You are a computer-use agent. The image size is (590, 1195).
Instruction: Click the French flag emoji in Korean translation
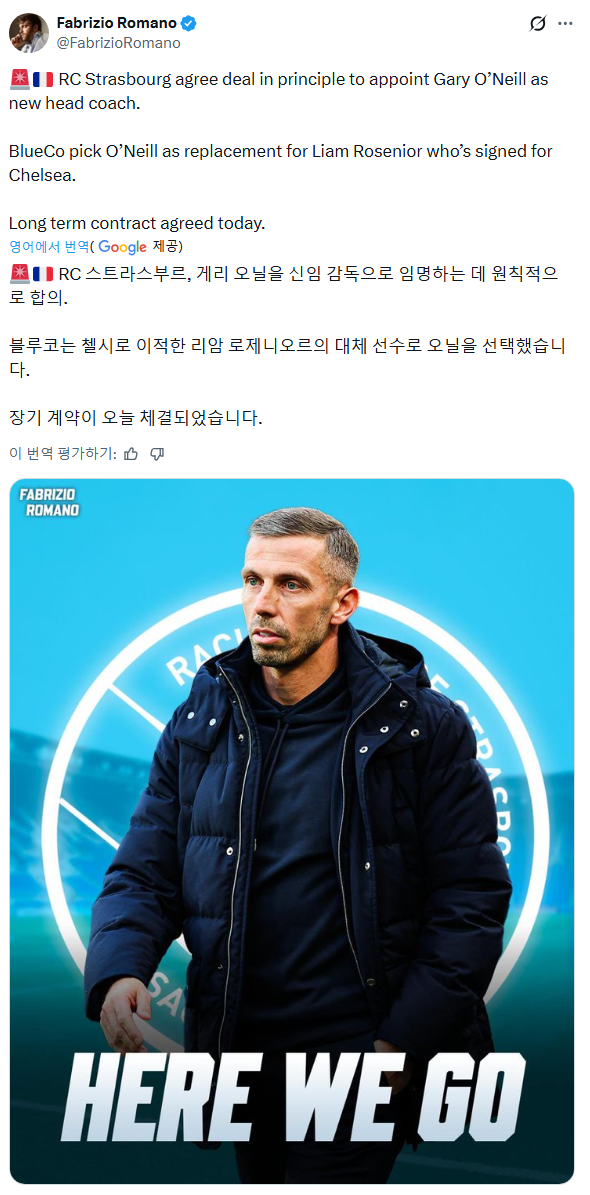[43, 274]
